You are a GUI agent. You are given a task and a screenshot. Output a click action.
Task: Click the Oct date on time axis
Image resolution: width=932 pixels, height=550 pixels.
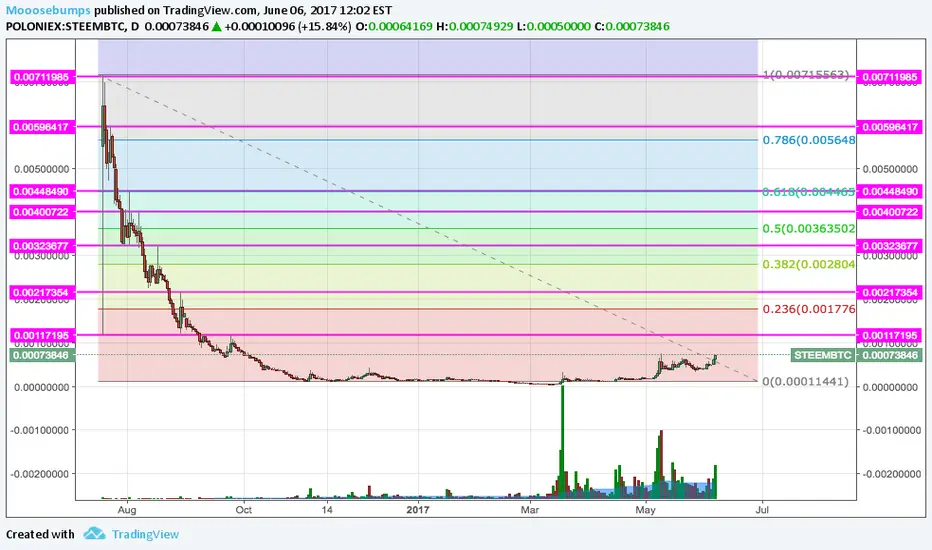tap(244, 510)
